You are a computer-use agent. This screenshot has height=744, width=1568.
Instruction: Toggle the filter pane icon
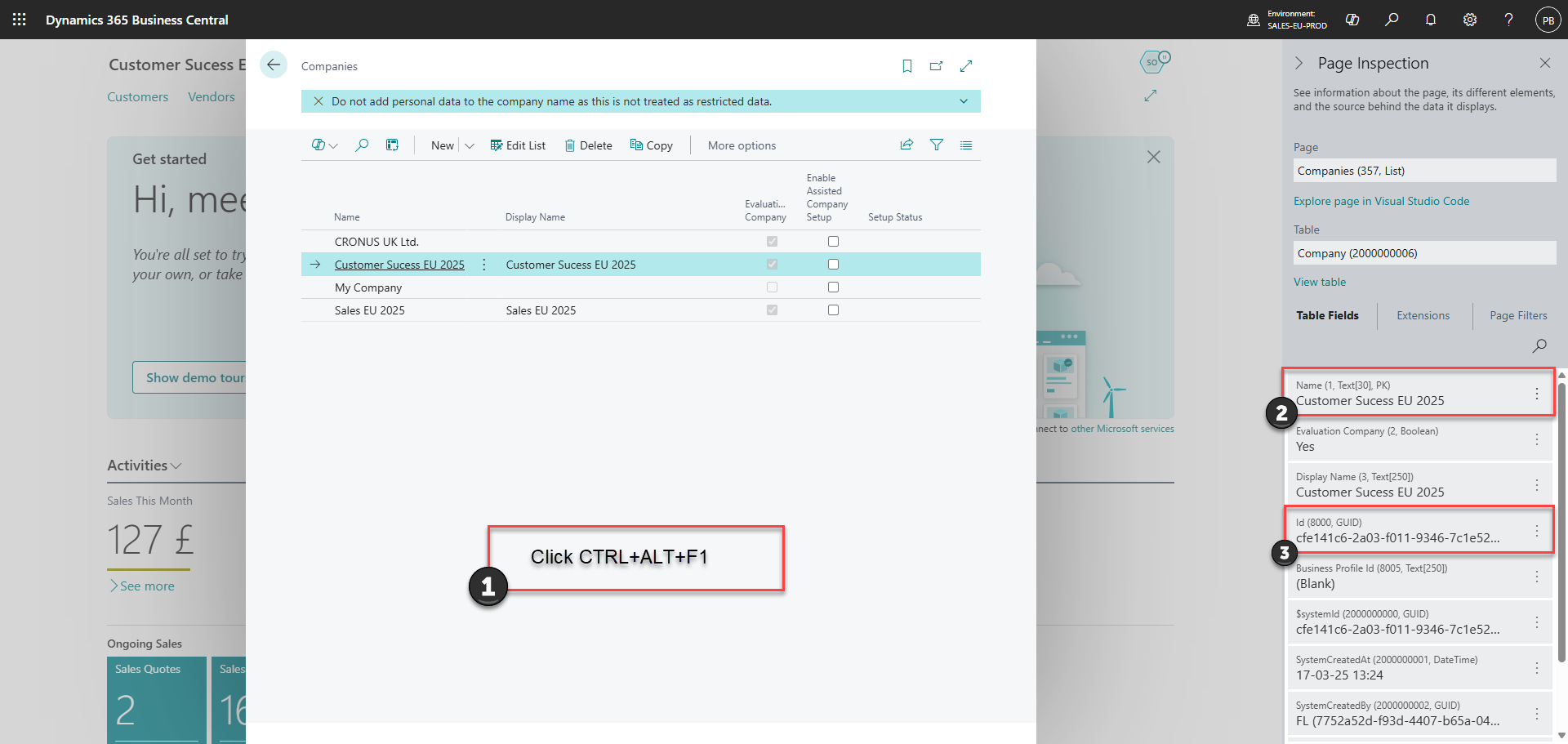point(937,145)
